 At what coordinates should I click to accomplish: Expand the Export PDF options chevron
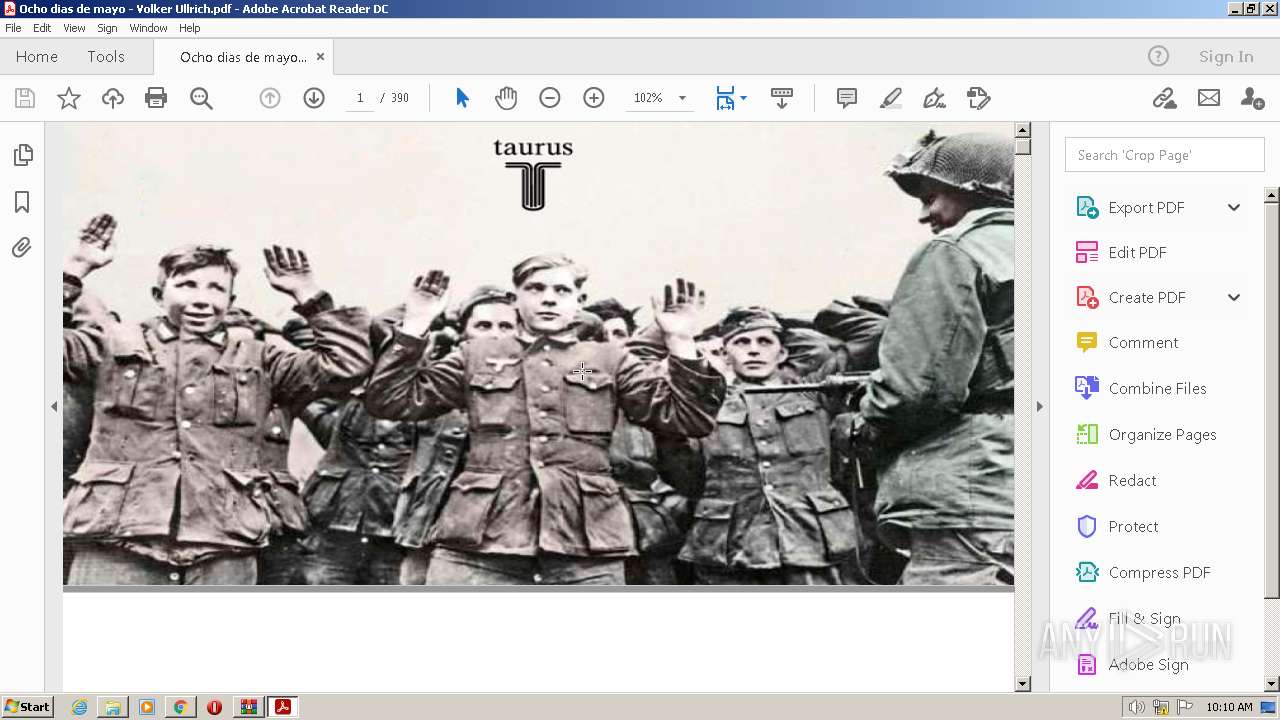tap(1234, 207)
